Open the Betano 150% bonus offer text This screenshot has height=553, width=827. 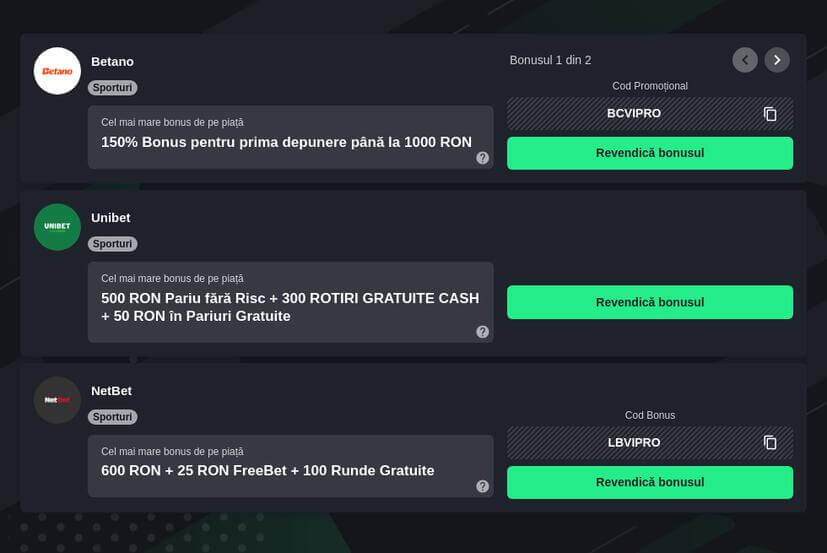(286, 142)
